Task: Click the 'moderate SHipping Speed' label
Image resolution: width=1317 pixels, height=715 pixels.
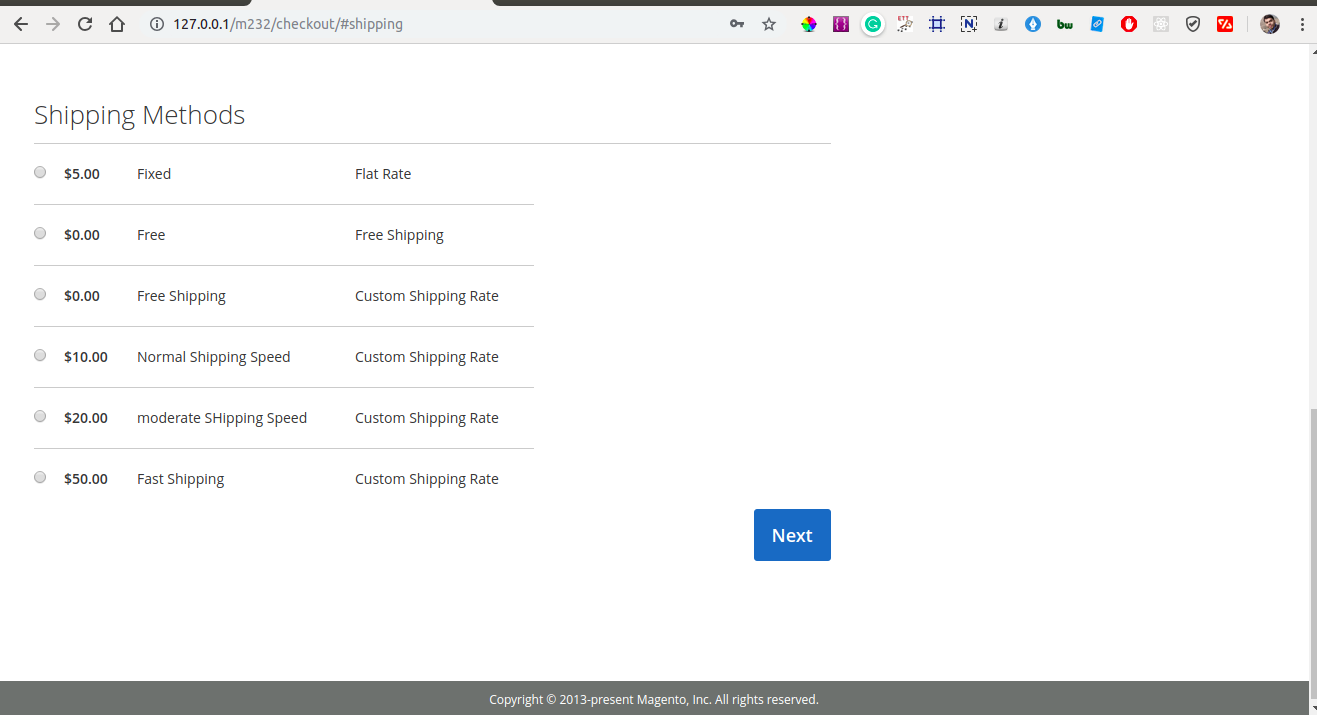Action: tap(222, 418)
